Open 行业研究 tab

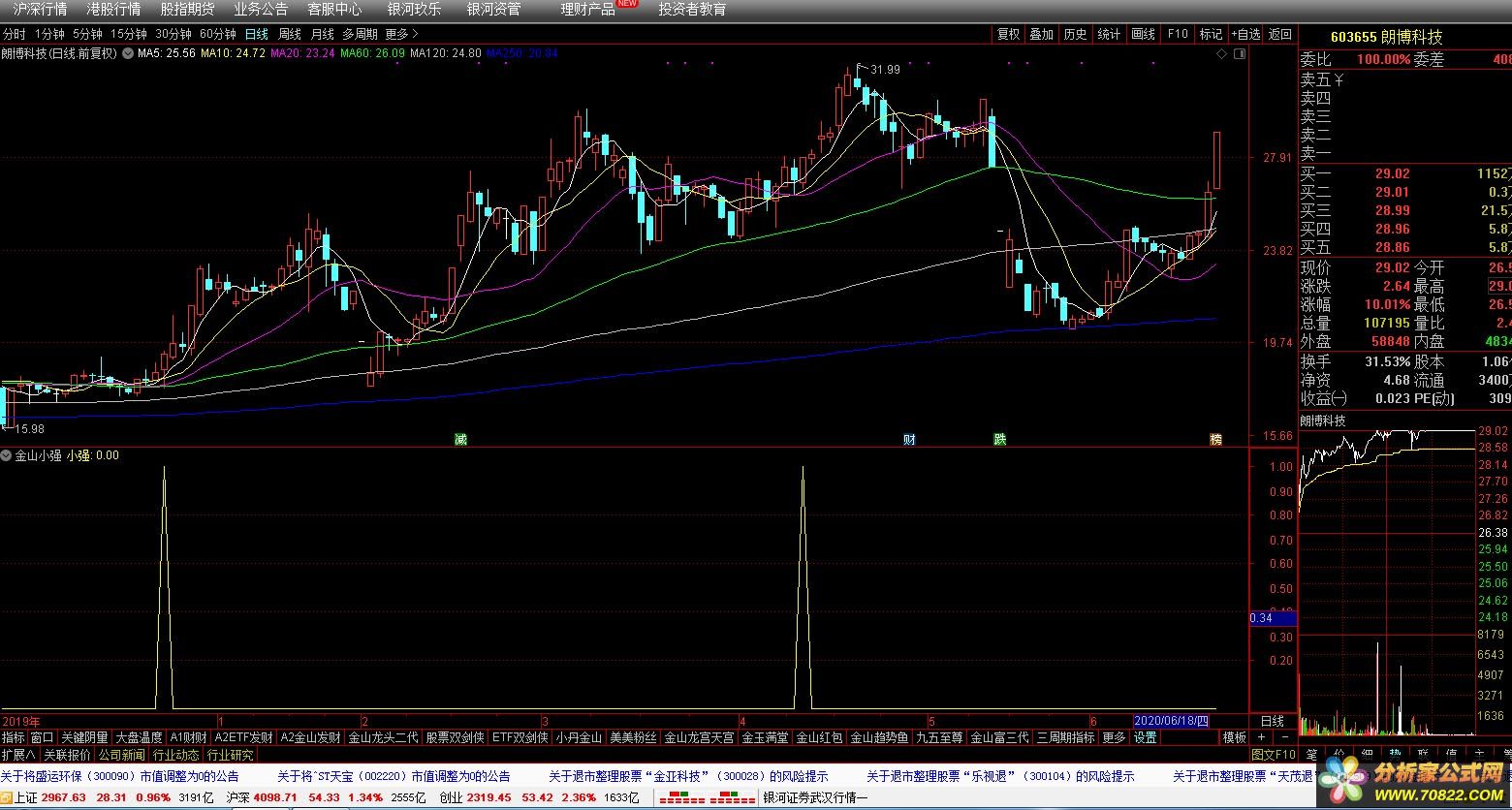(230, 755)
